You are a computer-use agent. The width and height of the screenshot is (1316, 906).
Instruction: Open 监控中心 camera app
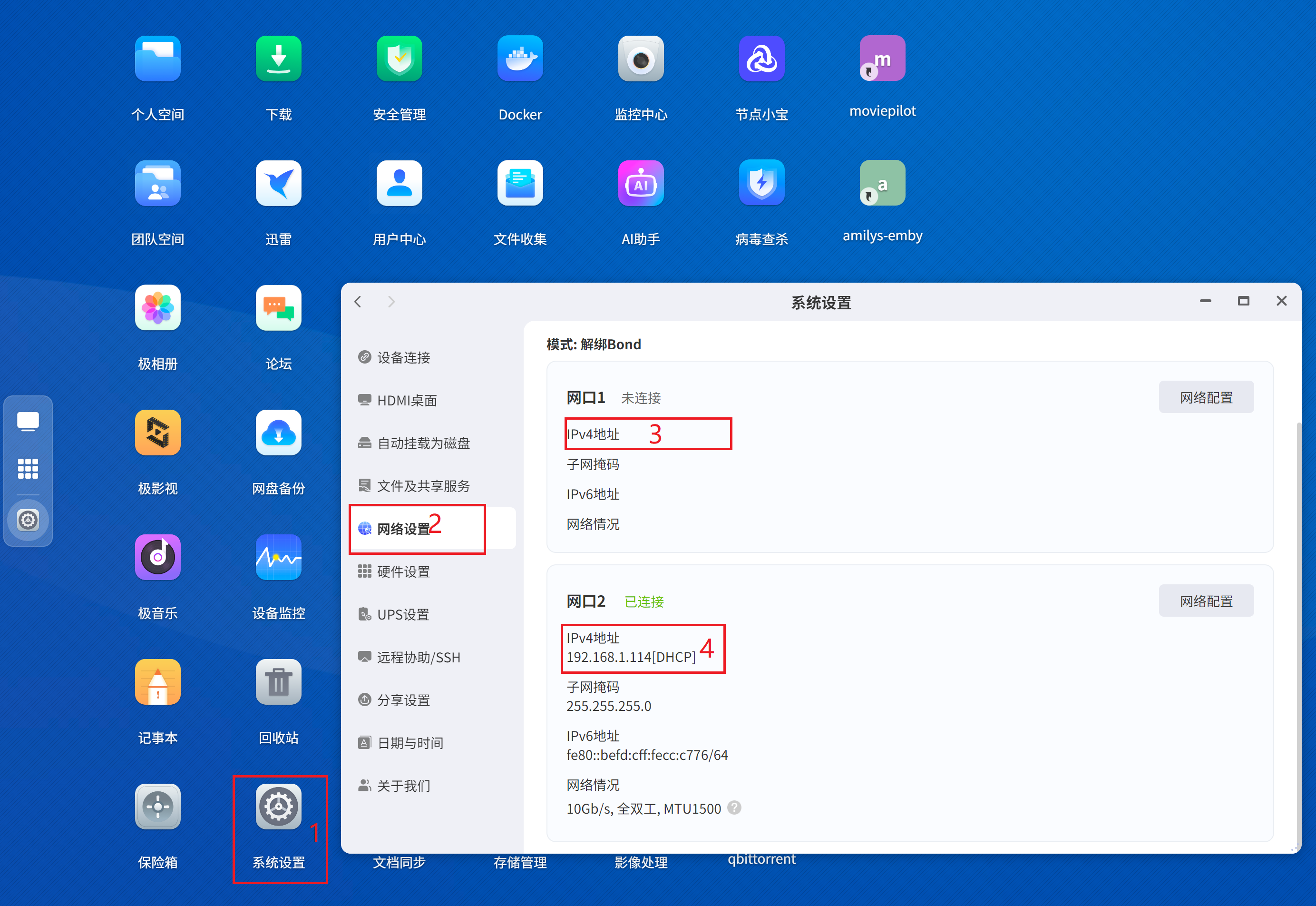click(x=641, y=59)
